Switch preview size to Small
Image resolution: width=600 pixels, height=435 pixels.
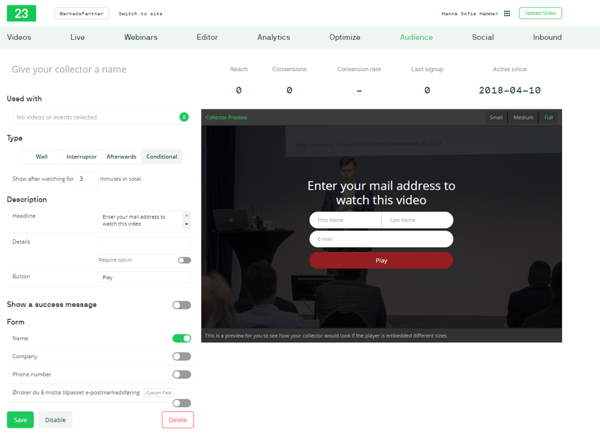tap(496, 117)
